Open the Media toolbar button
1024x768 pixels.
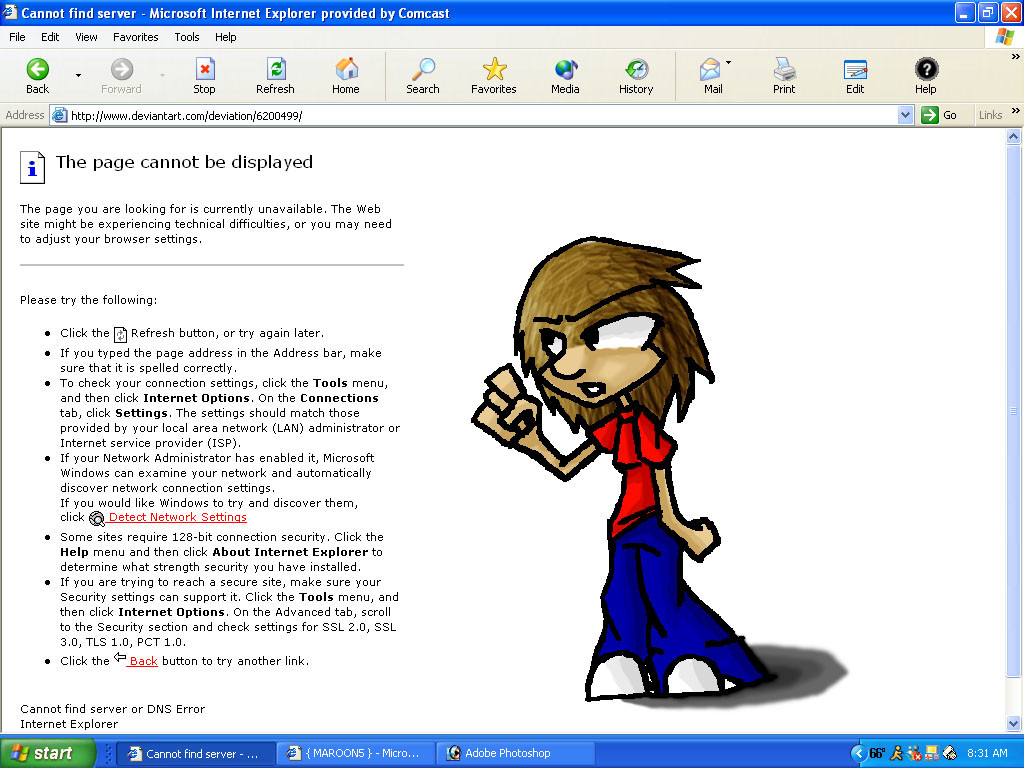[x=565, y=76]
